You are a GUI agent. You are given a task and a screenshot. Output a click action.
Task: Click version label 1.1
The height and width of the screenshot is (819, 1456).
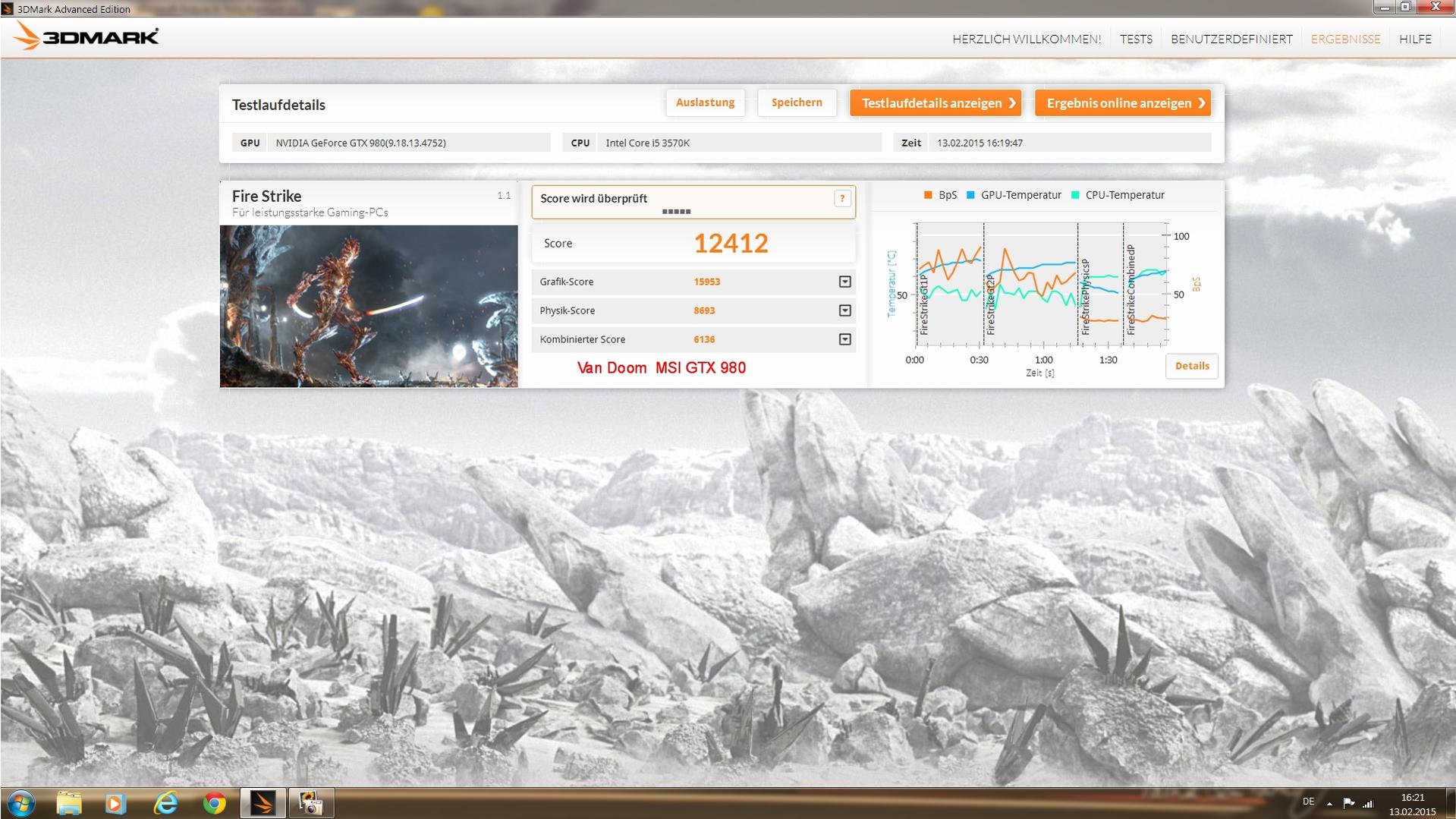(504, 195)
